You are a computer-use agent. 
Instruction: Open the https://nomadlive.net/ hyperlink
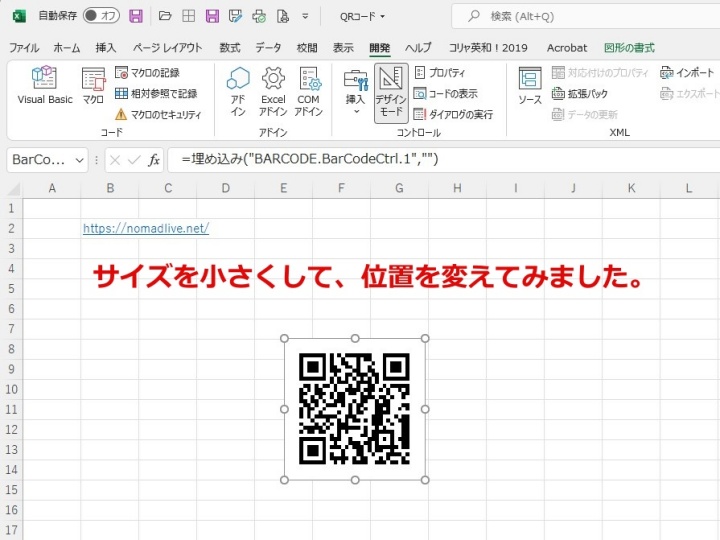146,228
